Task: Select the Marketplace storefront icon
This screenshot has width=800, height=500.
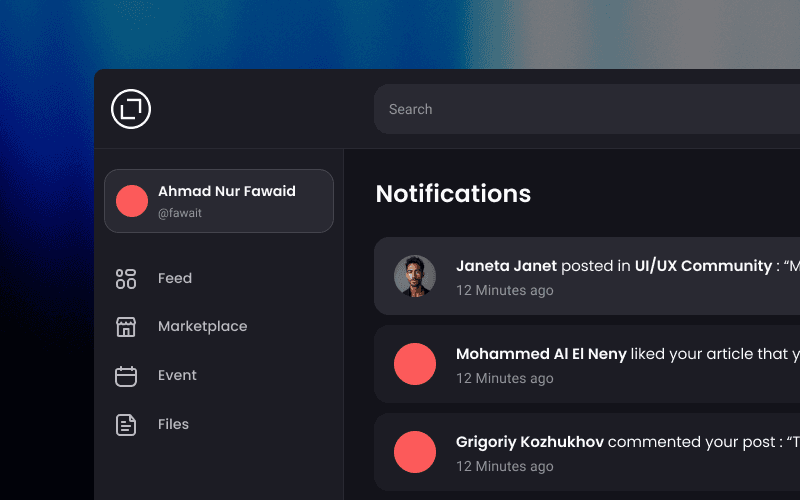Action: pyautogui.click(x=126, y=327)
